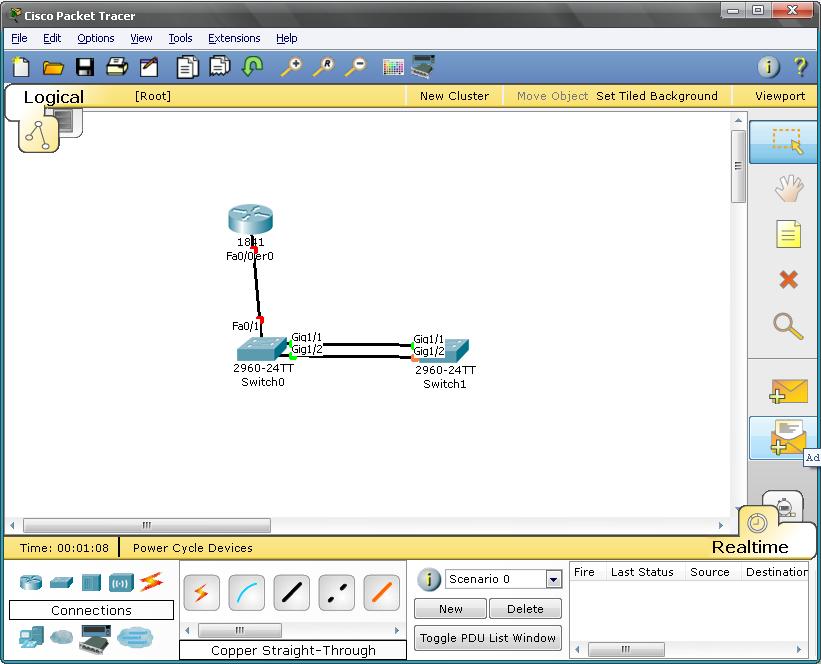The width and height of the screenshot is (821, 664).
Task: Click the Switch1 device on the workspace
Action: [445, 351]
